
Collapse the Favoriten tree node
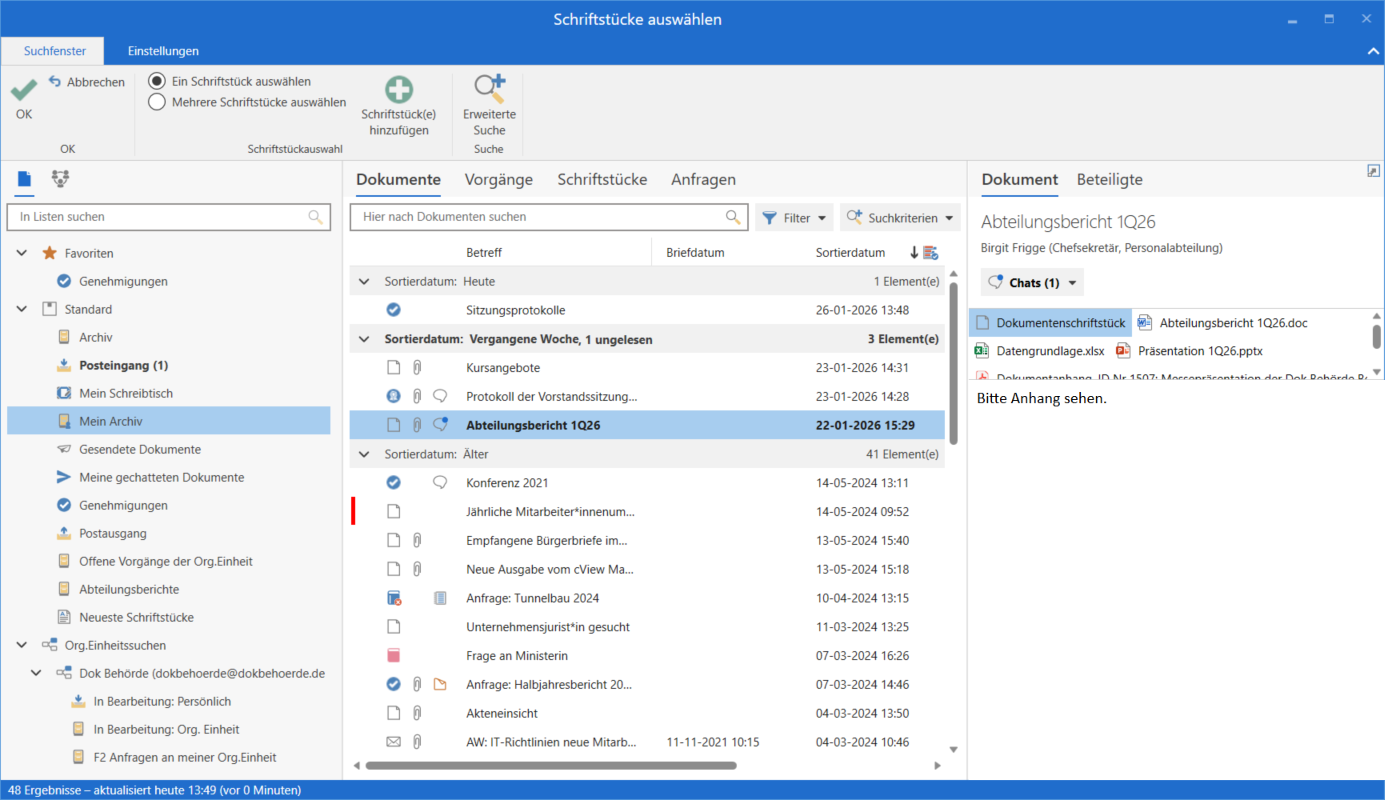(x=22, y=253)
